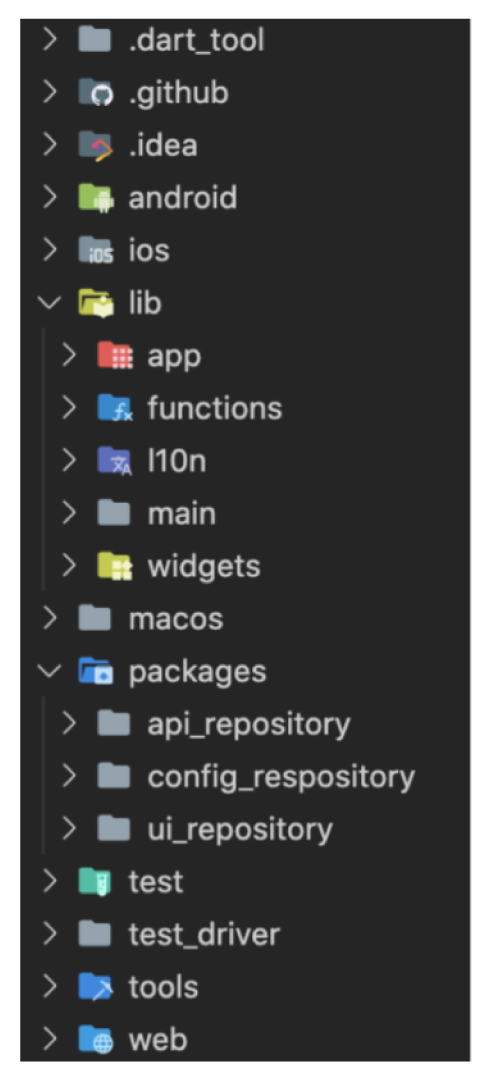The height and width of the screenshot is (1080, 497).
Task: Collapse the packages folder chevron
Action: pyautogui.click(x=51, y=672)
